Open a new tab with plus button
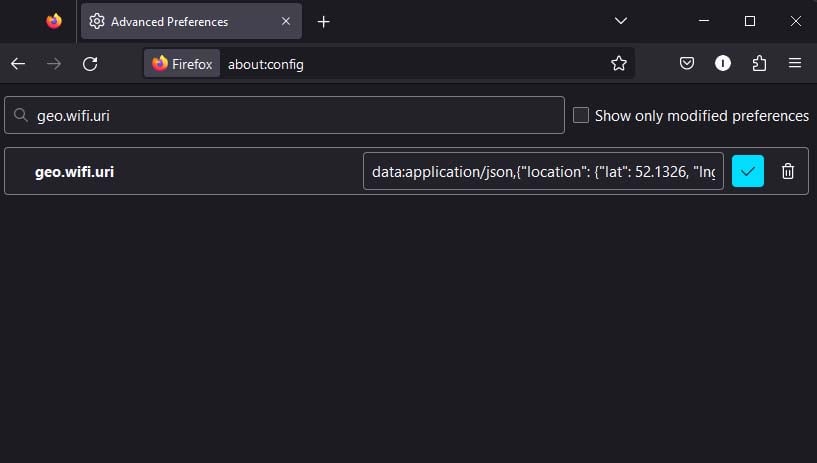Viewport: 817px width, 463px height. point(323,21)
